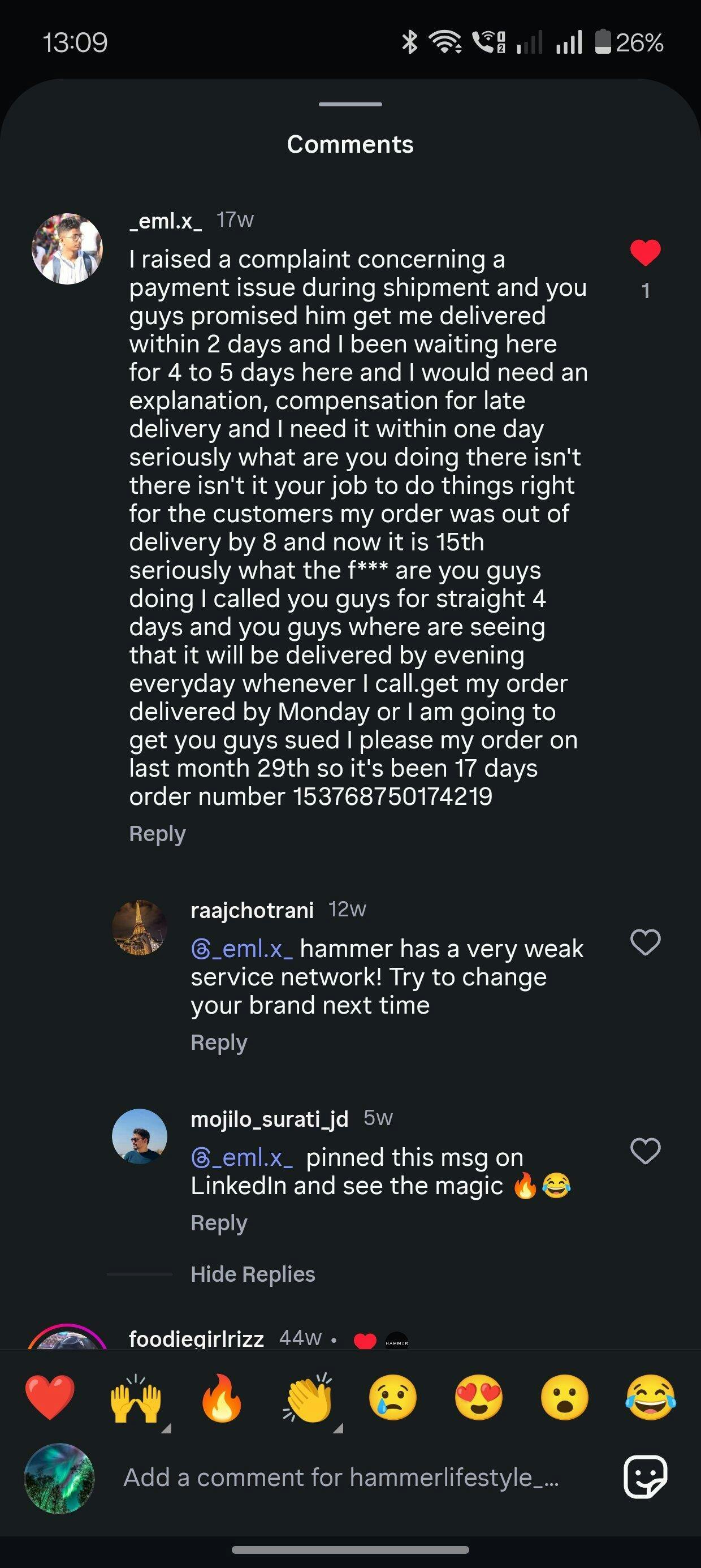This screenshot has width=701, height=1568.
Task: Tap the Add a comment text field
Action: [341, 1477]
